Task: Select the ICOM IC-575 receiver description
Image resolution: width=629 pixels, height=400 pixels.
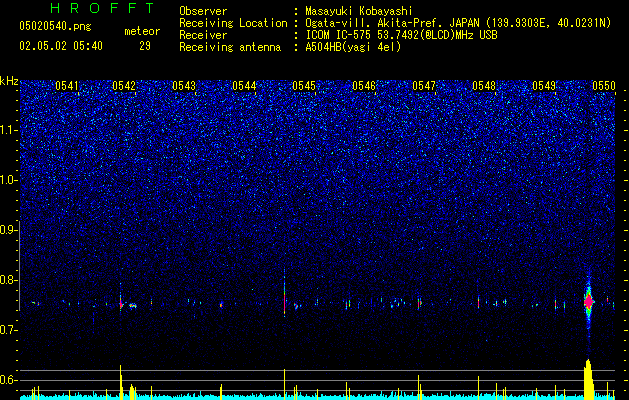Action: tap(401, 35)
